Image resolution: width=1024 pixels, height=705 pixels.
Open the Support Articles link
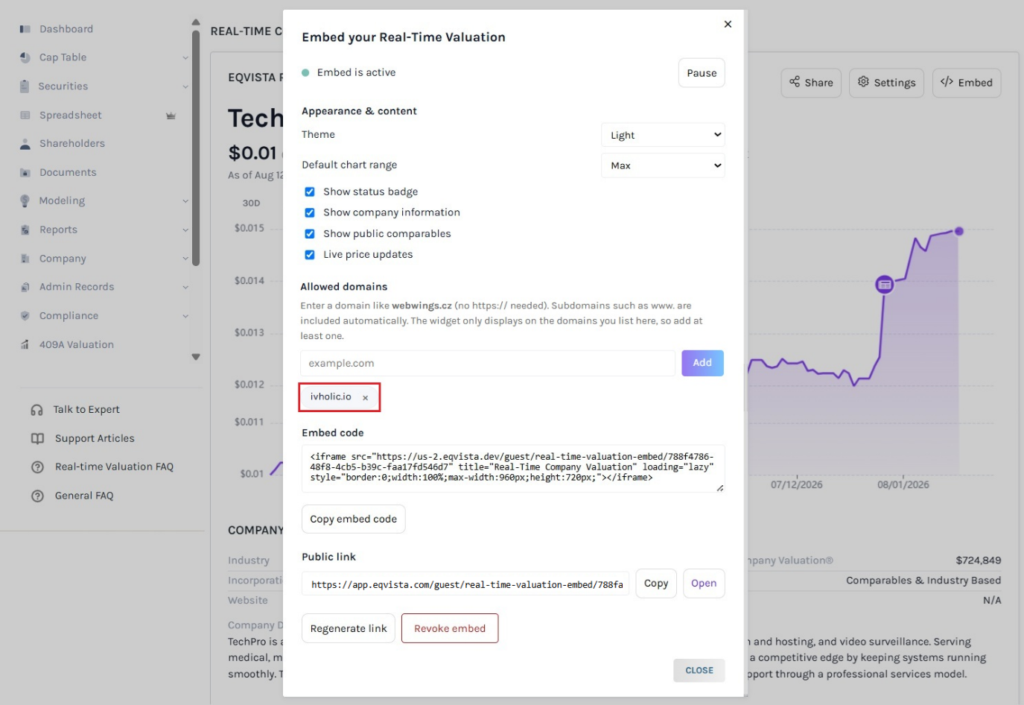95,439
